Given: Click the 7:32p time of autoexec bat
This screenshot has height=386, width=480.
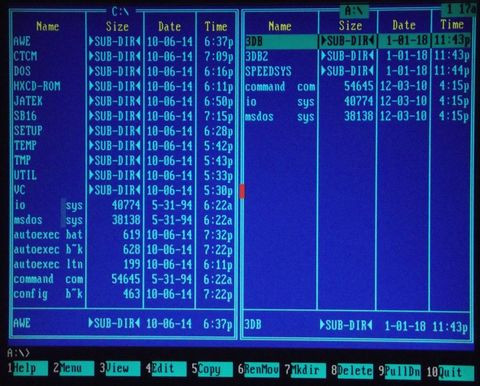Looking at the screenshot, I should (218, 235).
